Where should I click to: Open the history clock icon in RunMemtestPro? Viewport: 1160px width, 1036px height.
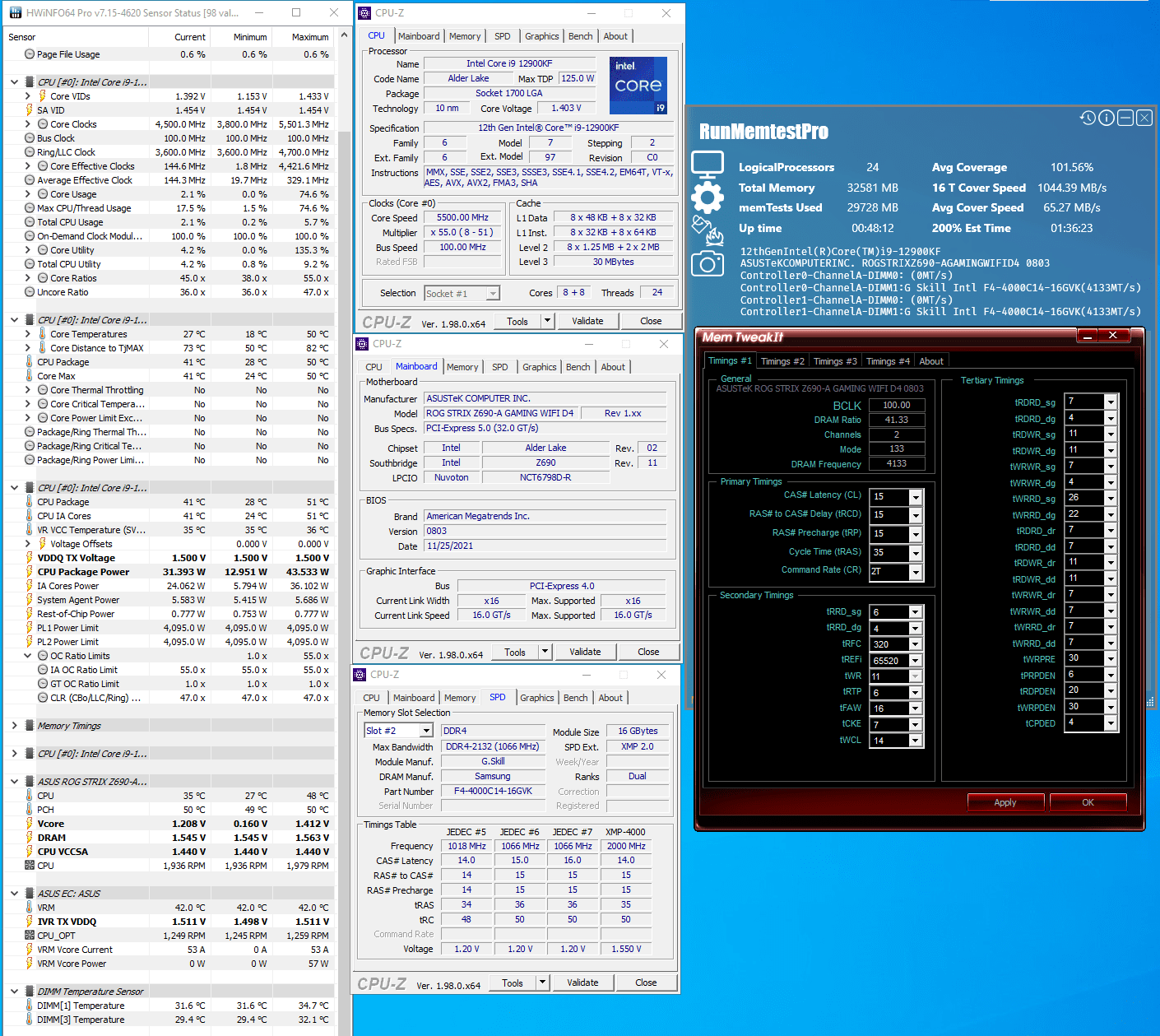[x=1088, y=118]
